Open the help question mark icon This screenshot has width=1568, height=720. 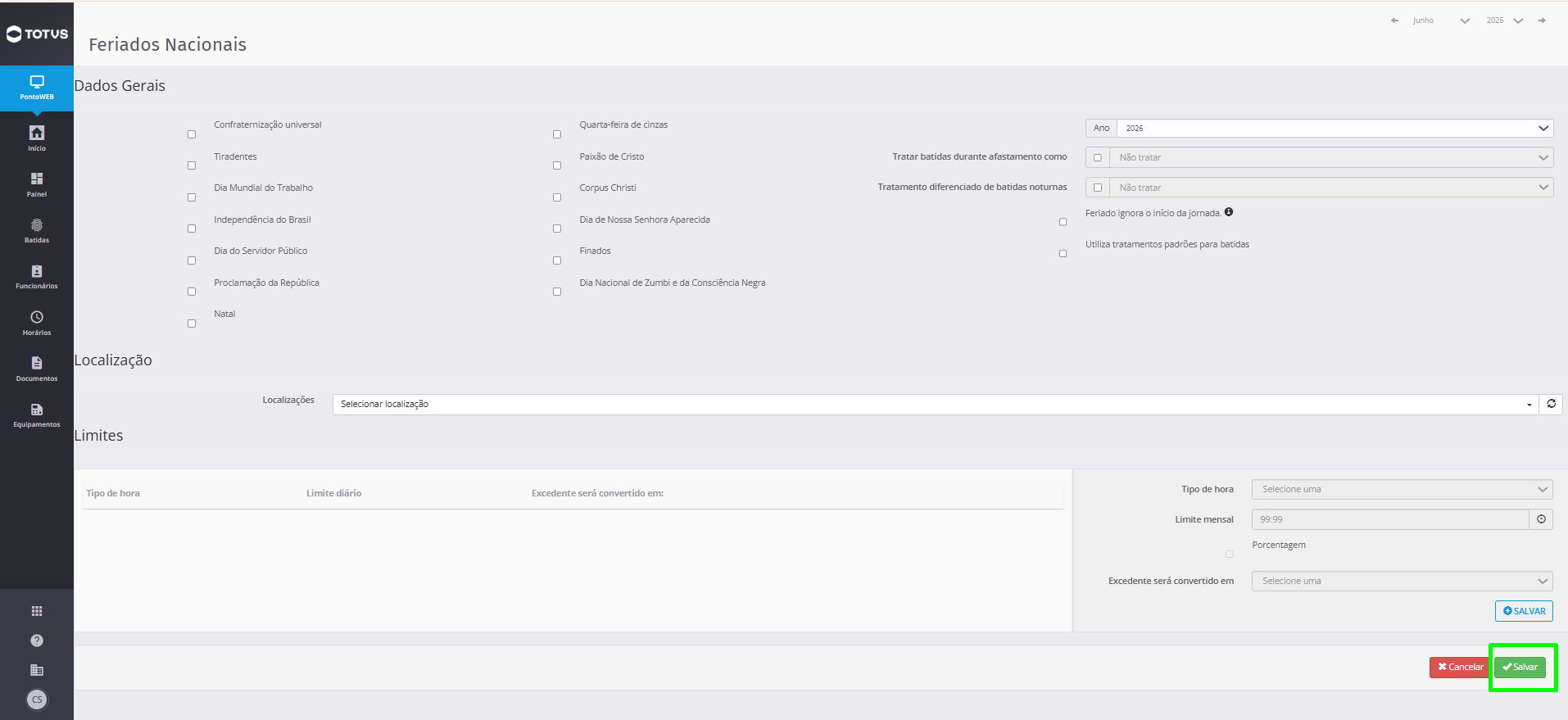click(37, 641)
